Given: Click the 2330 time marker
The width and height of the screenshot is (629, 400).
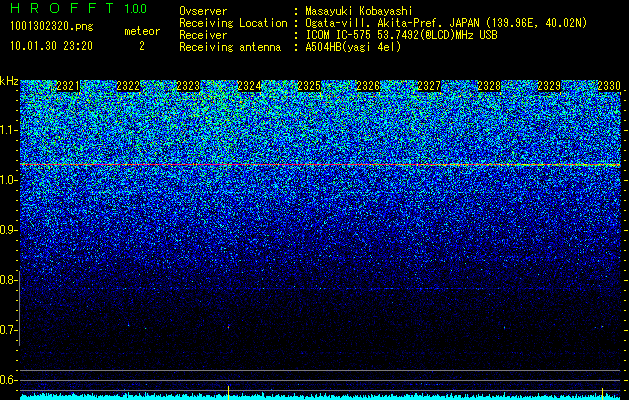Looking at the screenshot, I should pos(609,86).
